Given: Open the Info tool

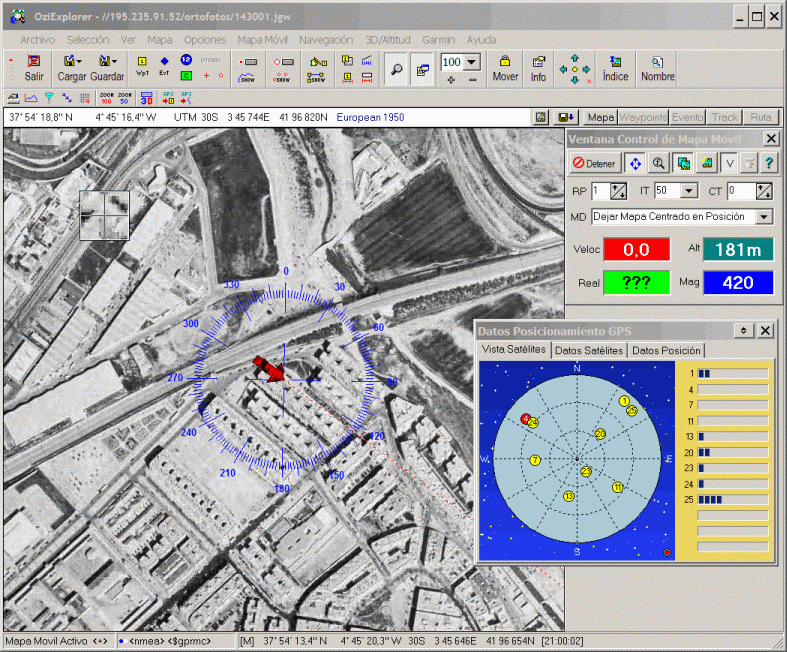Looking at the screenshot, I should (538, 67).
